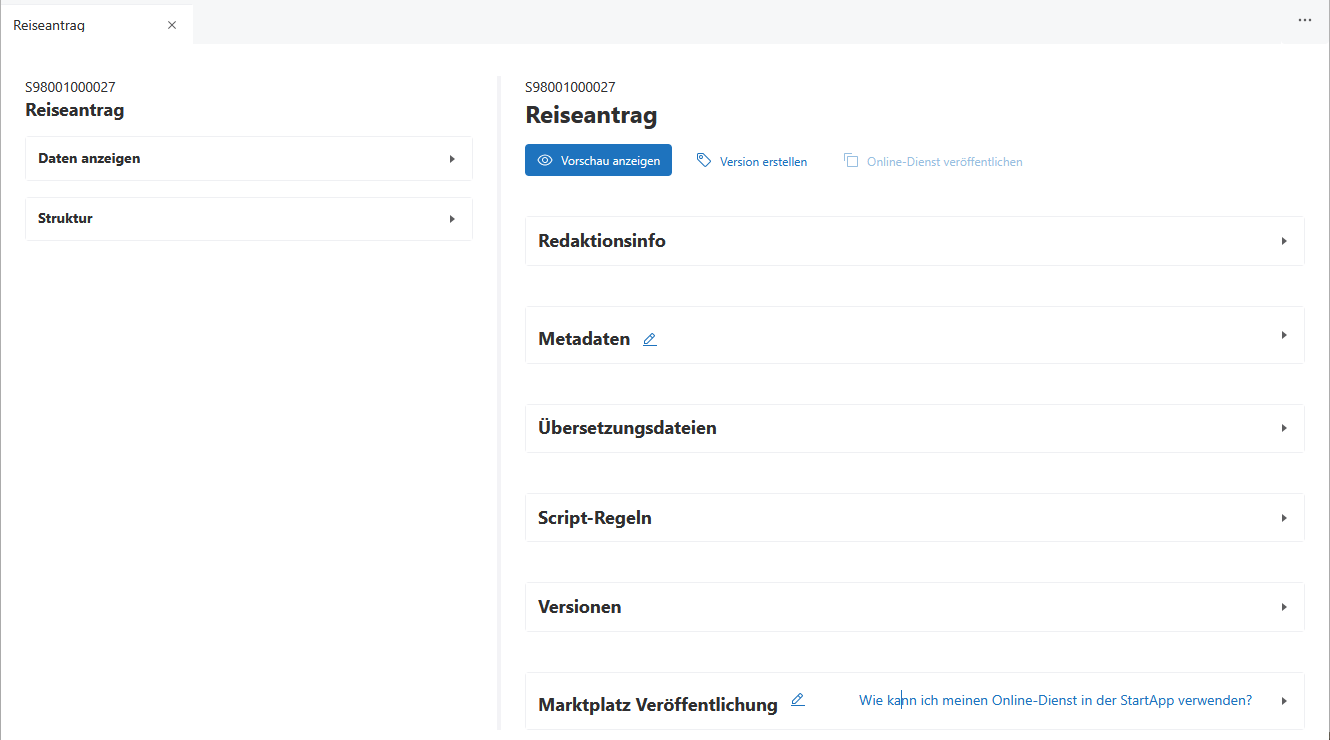Click the eye icon in Vorschau anzeigen
1330x740 pixels.
pos(545,160)
